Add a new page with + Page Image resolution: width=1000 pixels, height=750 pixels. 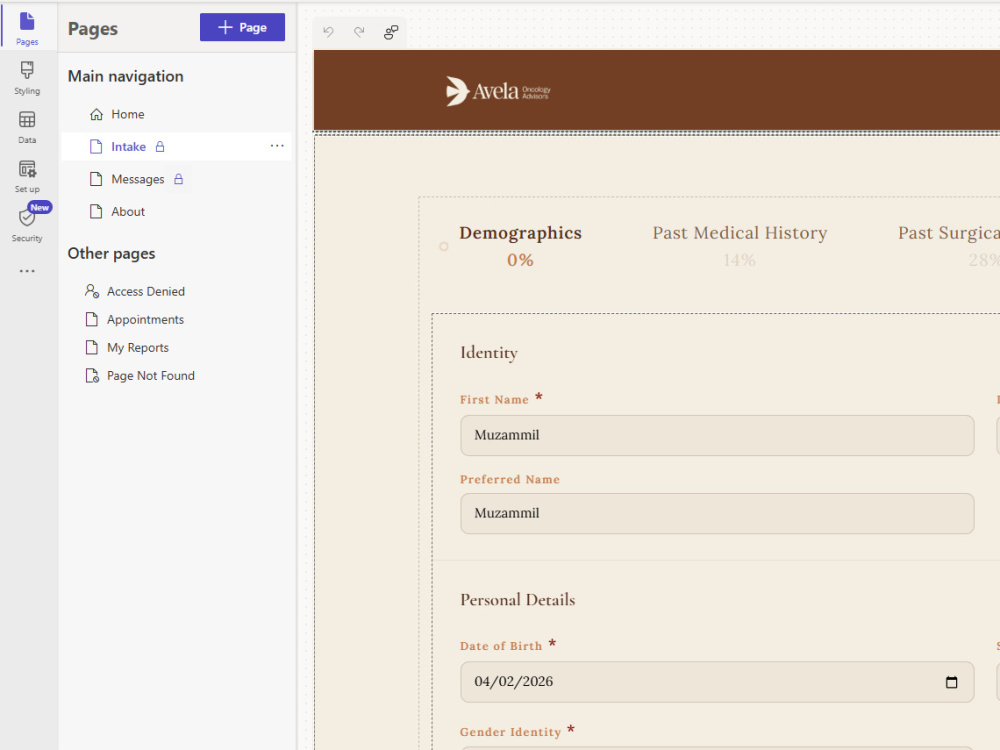coord(242,27)
